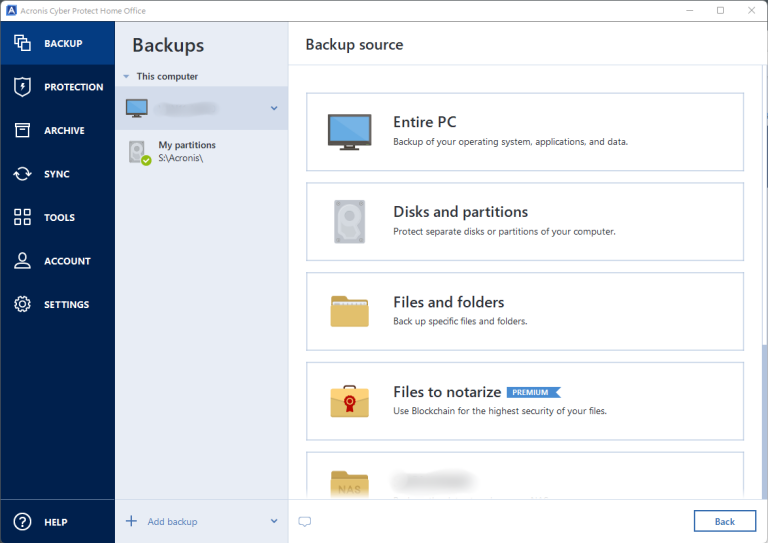769x543 pixels.
Task: Open the Tools grid icon
Action: (x=22, y=218)
